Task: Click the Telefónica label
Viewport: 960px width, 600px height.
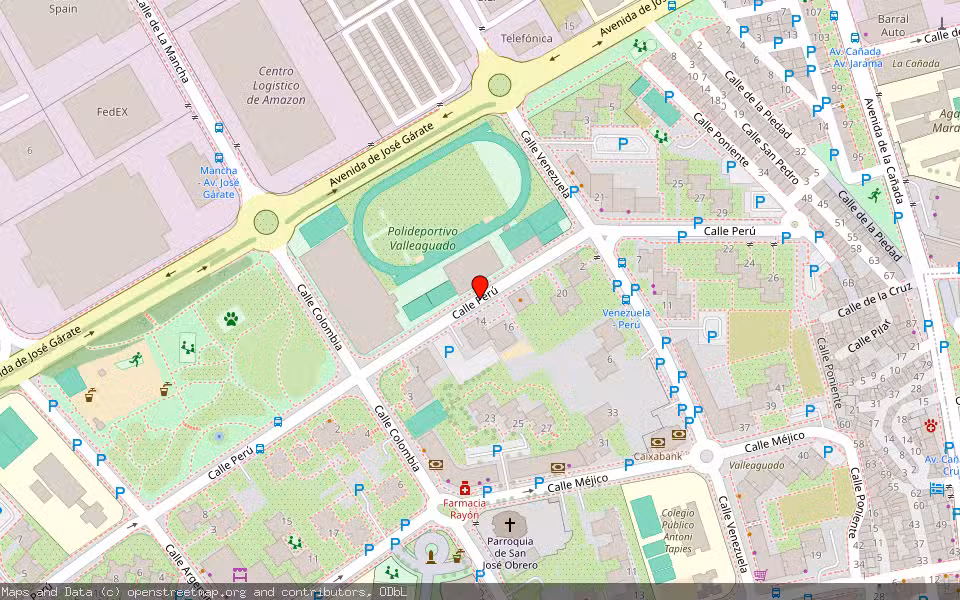Action: tap(527, 38)
